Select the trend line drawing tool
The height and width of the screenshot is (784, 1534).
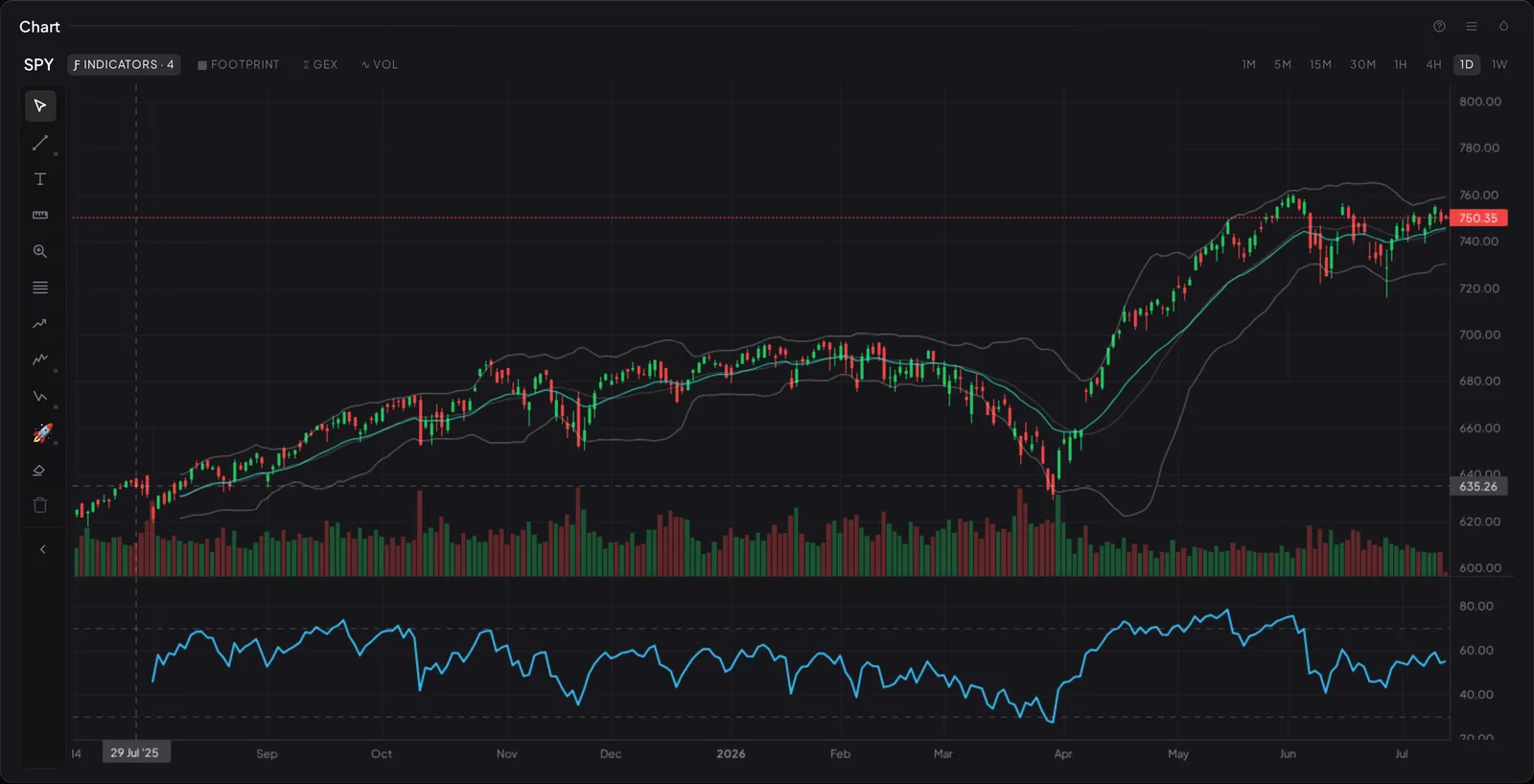pyautogui.click(x=40, y=143)
